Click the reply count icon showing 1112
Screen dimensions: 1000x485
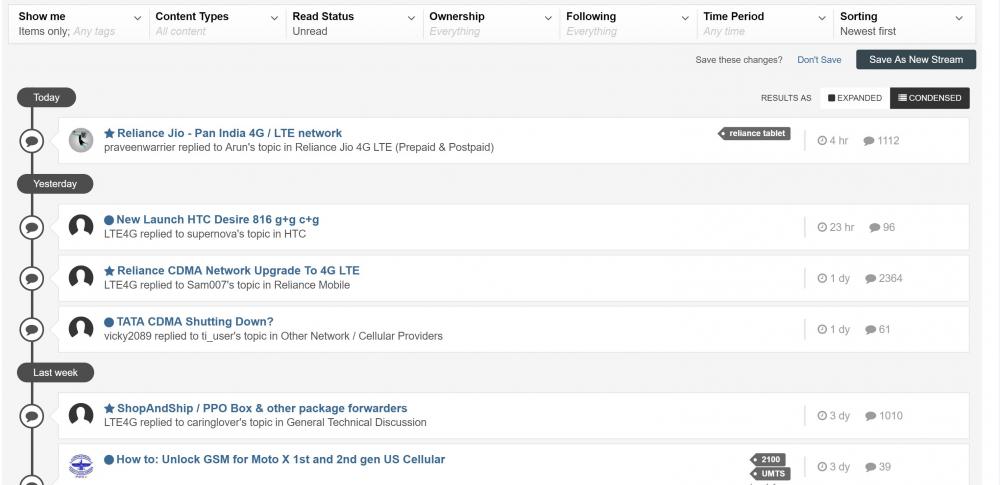(x=869, y=141)
